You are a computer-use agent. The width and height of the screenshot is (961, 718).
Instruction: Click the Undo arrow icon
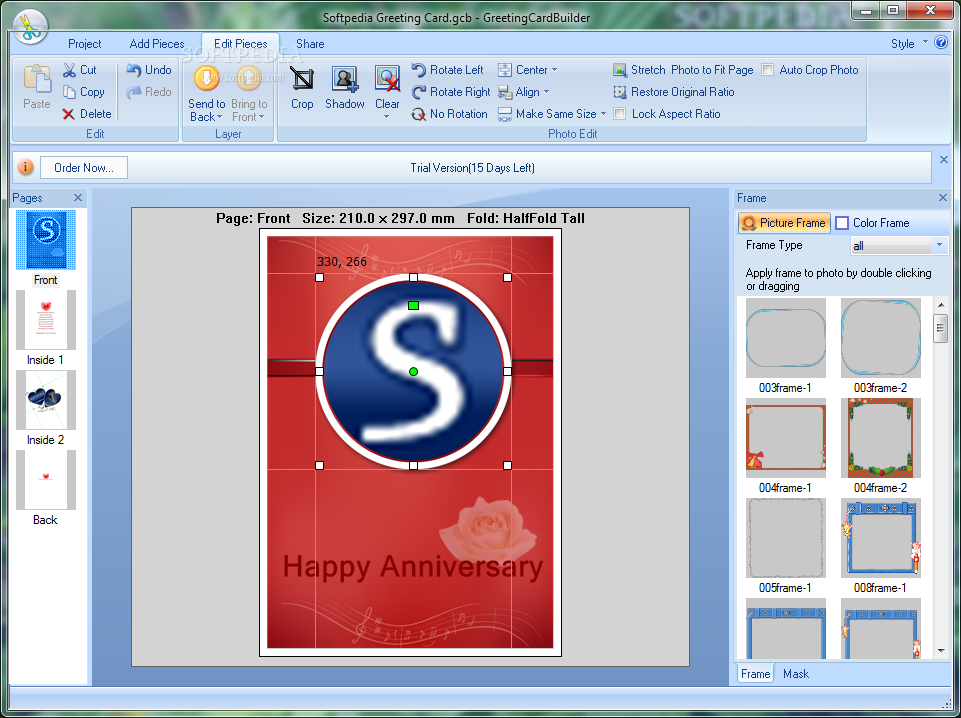tap(134, 70)
